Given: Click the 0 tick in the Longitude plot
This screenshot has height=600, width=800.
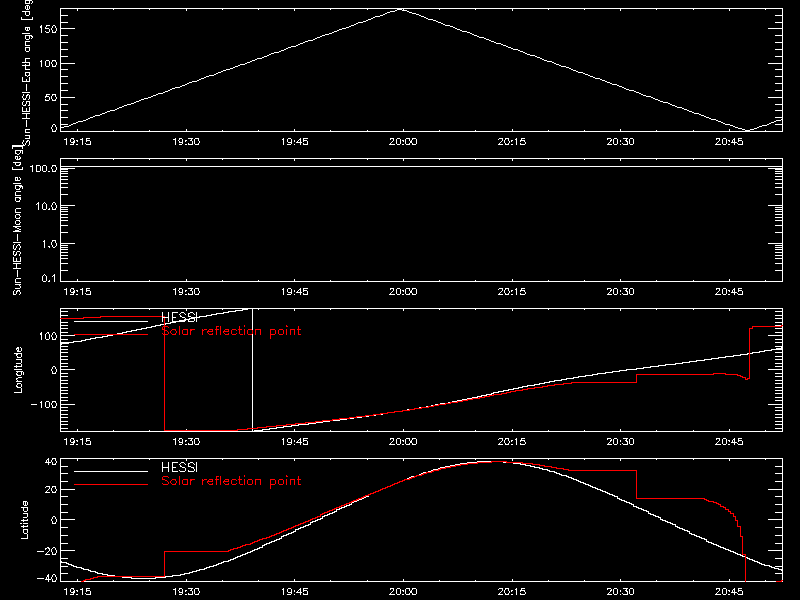Looking at the screenshot, I should [54, 370].
